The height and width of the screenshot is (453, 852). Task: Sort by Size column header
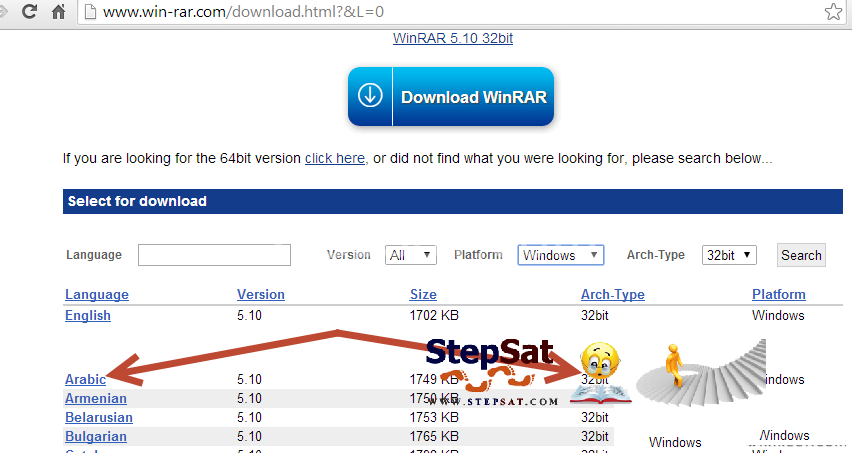423,295
